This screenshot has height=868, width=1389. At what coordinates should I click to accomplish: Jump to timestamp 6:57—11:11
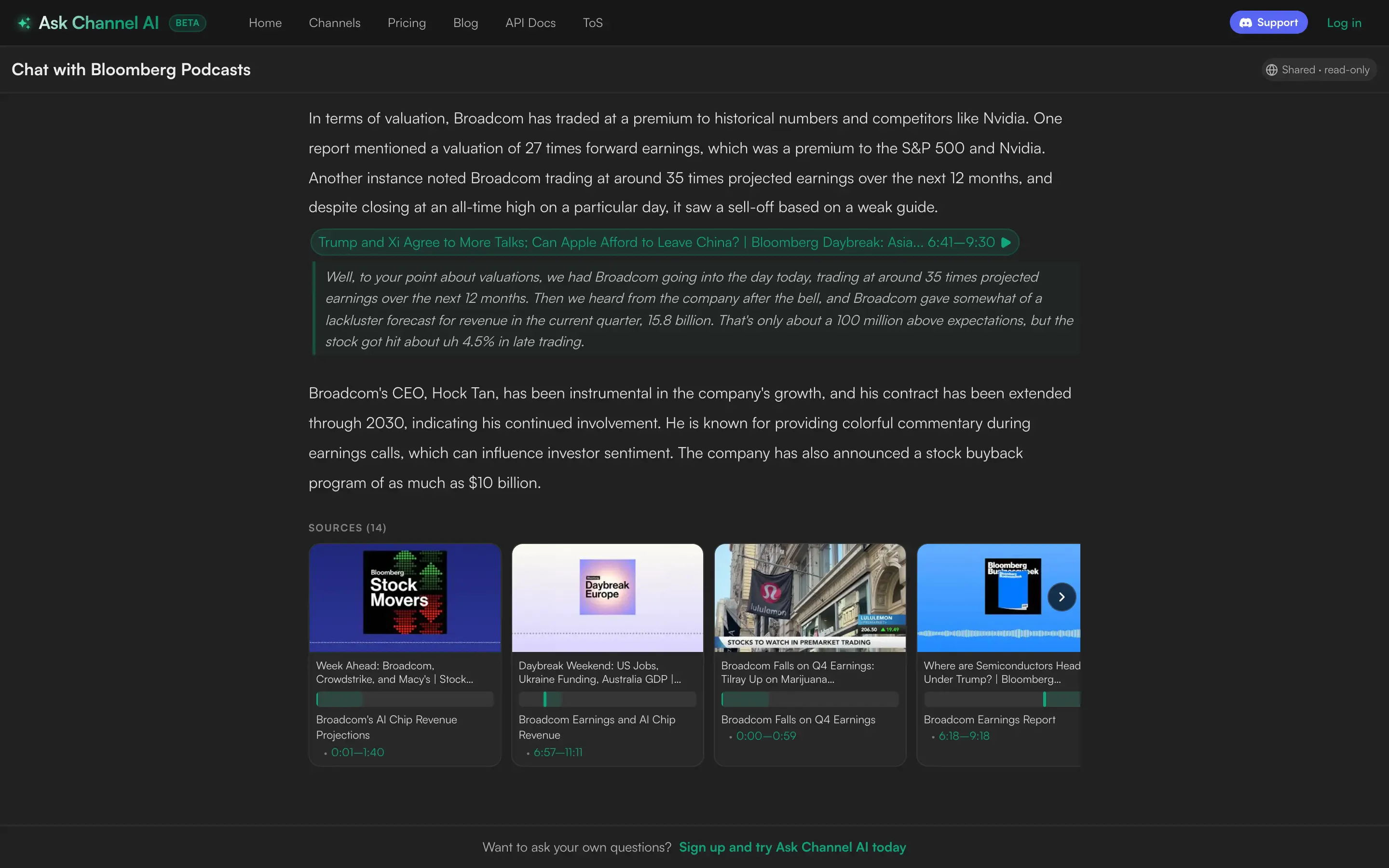558,752
